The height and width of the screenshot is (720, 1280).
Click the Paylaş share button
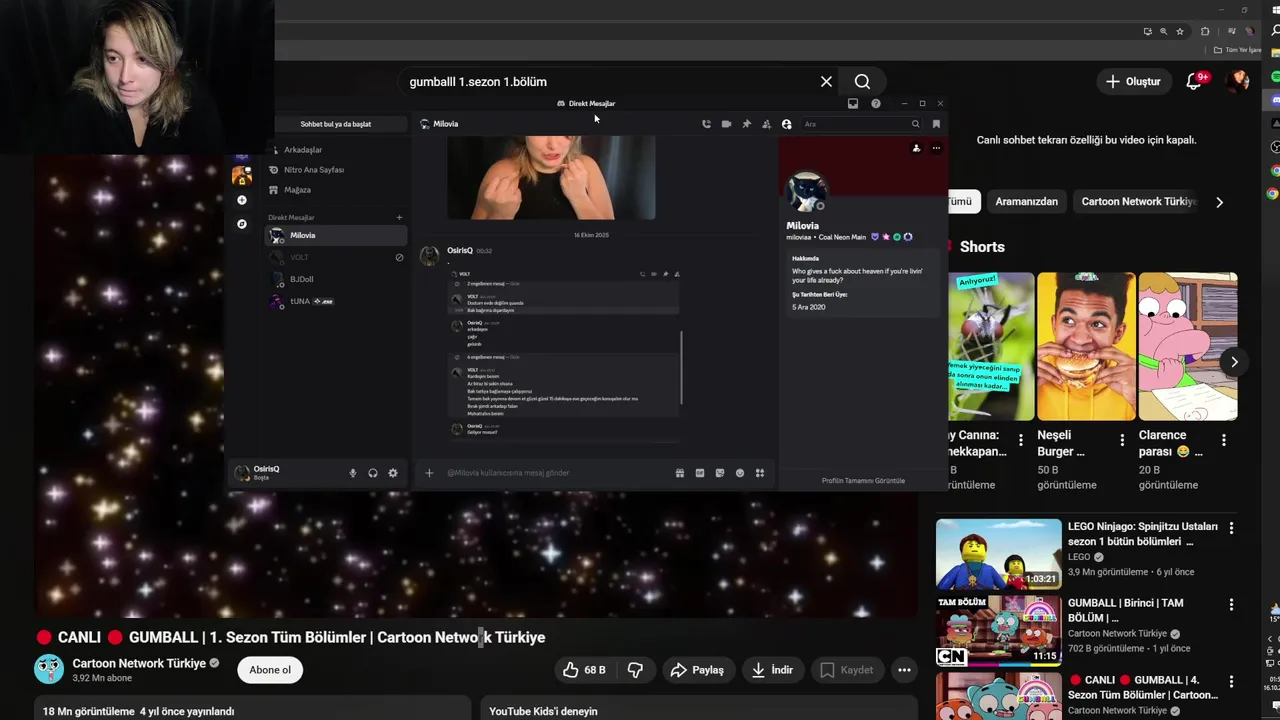pos(697,670)
